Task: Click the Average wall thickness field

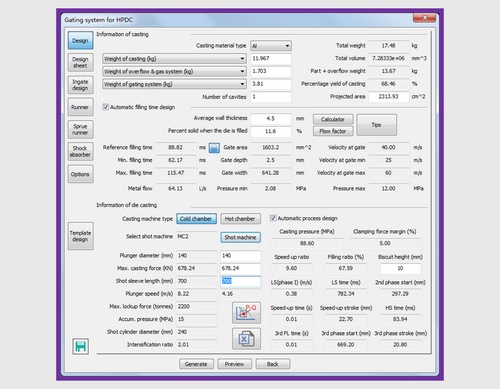Action: pyautogui.click(x=271, y=119)
